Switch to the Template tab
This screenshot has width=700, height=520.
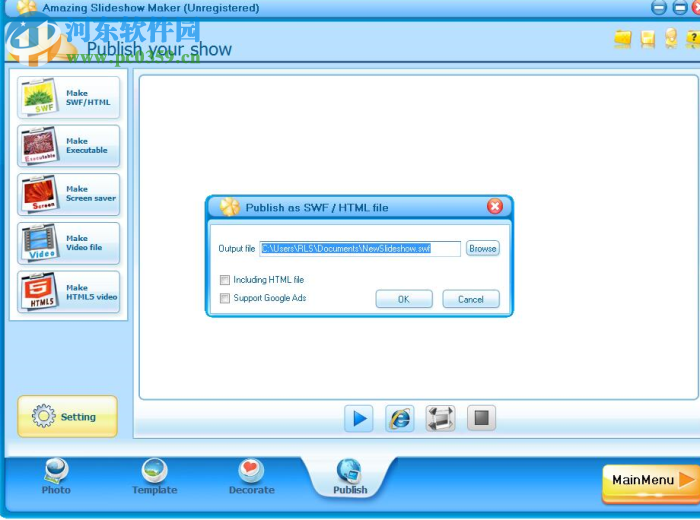(154, 477)
